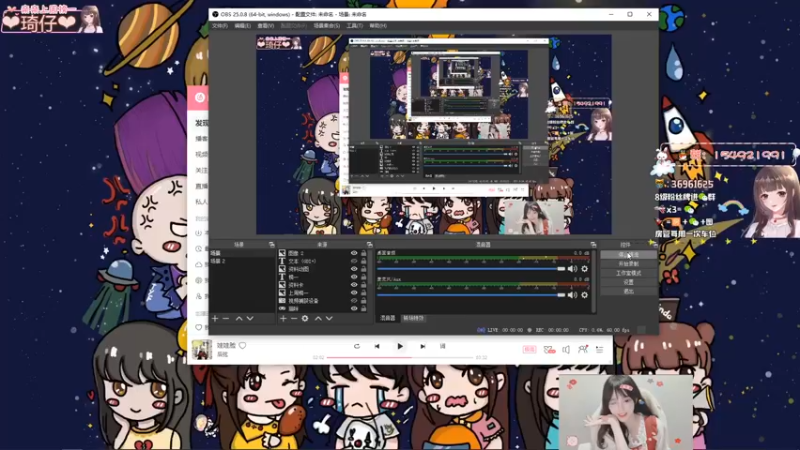Skip to next track in music player

coord(422,346)
